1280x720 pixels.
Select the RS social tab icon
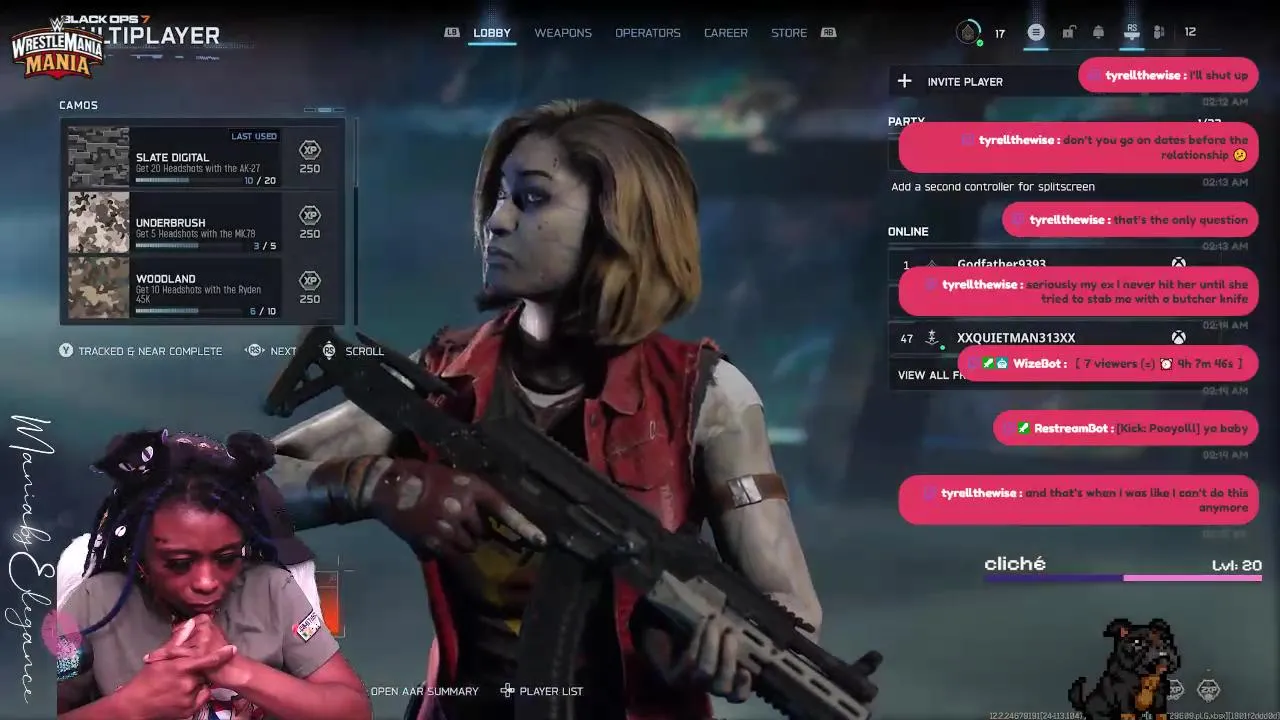(x=1131, y=33)
